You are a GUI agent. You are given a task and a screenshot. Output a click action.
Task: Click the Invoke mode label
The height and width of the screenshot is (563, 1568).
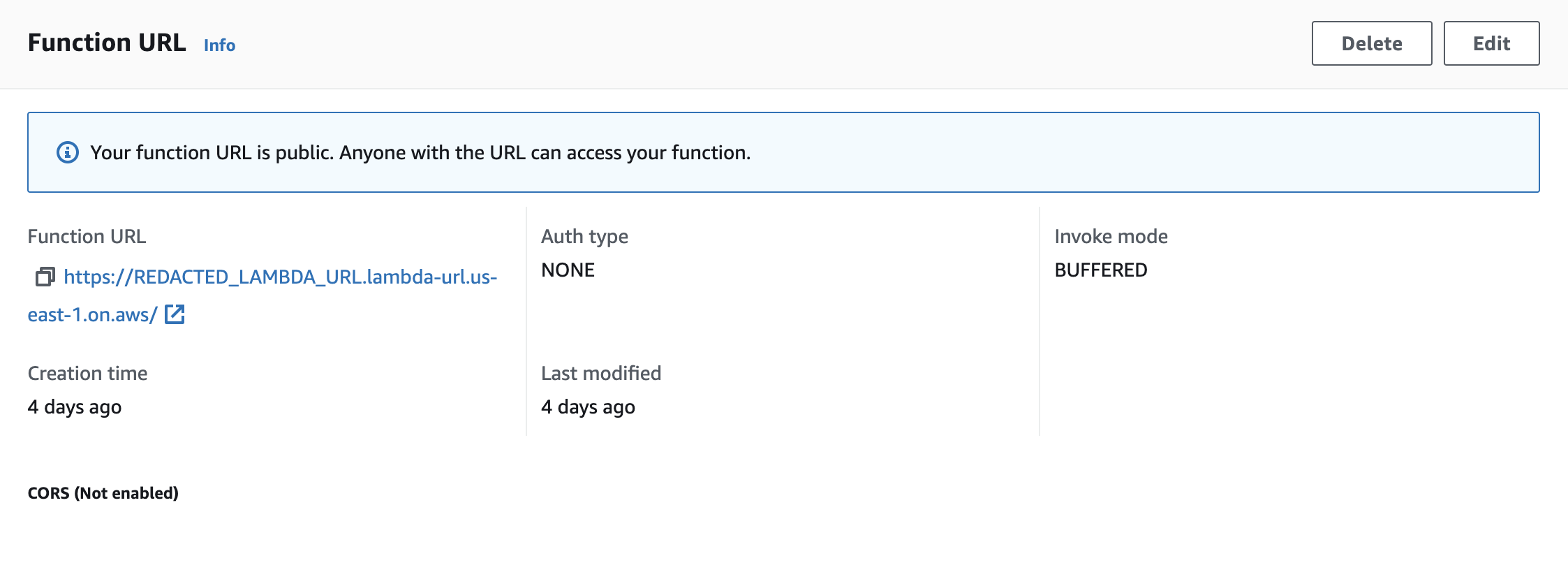pyautogui.click(x=1111, y=237)
